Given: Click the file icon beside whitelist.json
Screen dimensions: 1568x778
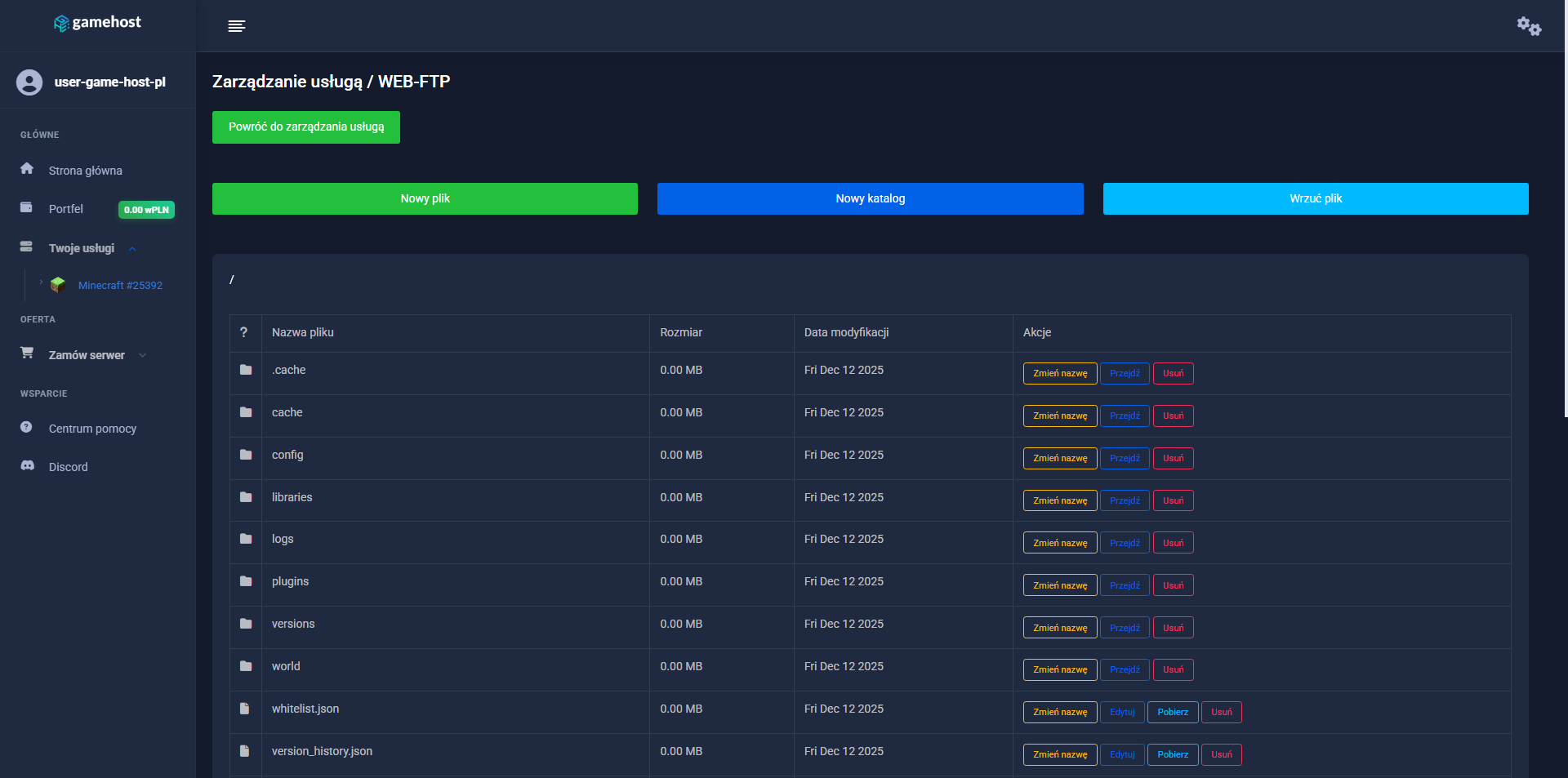Looking at the screenshot, I should [x=245, y=709].
